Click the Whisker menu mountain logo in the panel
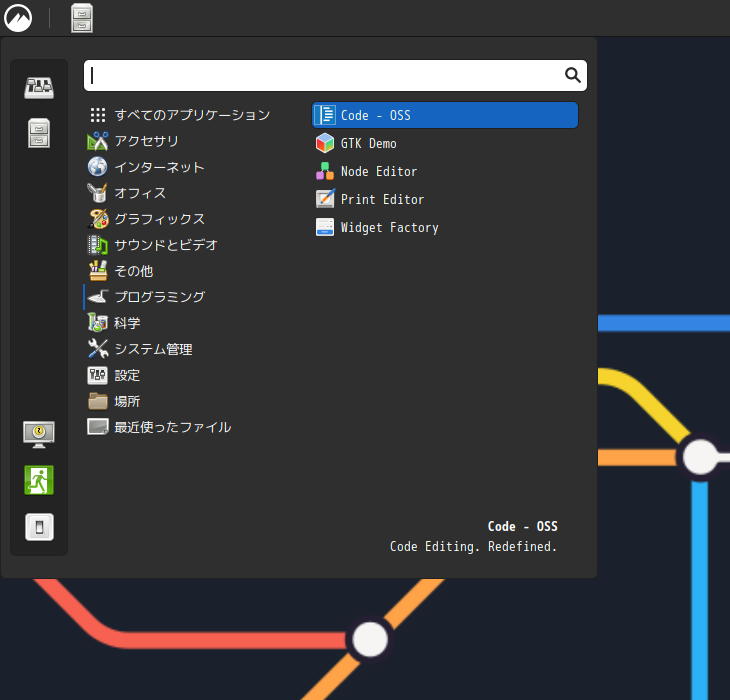730x700 pixels. click(x=18, y=18)
